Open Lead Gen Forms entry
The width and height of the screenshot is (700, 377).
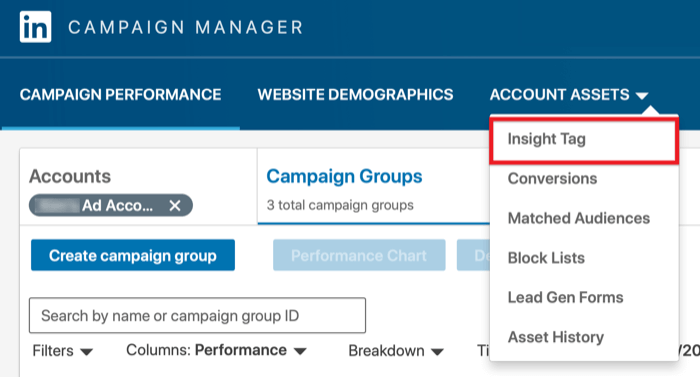tap(565, 297)
